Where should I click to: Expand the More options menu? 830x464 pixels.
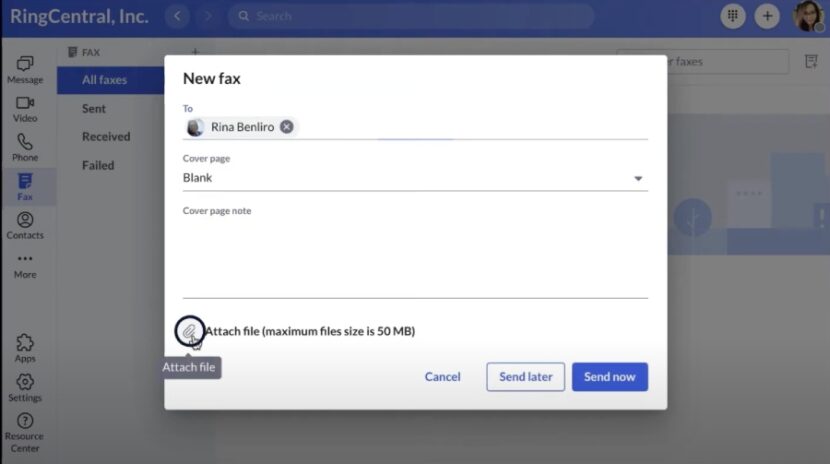[x=25, y=265]
